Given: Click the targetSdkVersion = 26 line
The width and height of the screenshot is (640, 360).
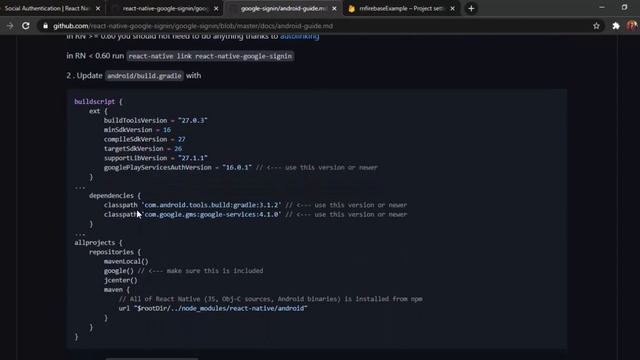Looking at the screenshot, I should coord(143,149).
